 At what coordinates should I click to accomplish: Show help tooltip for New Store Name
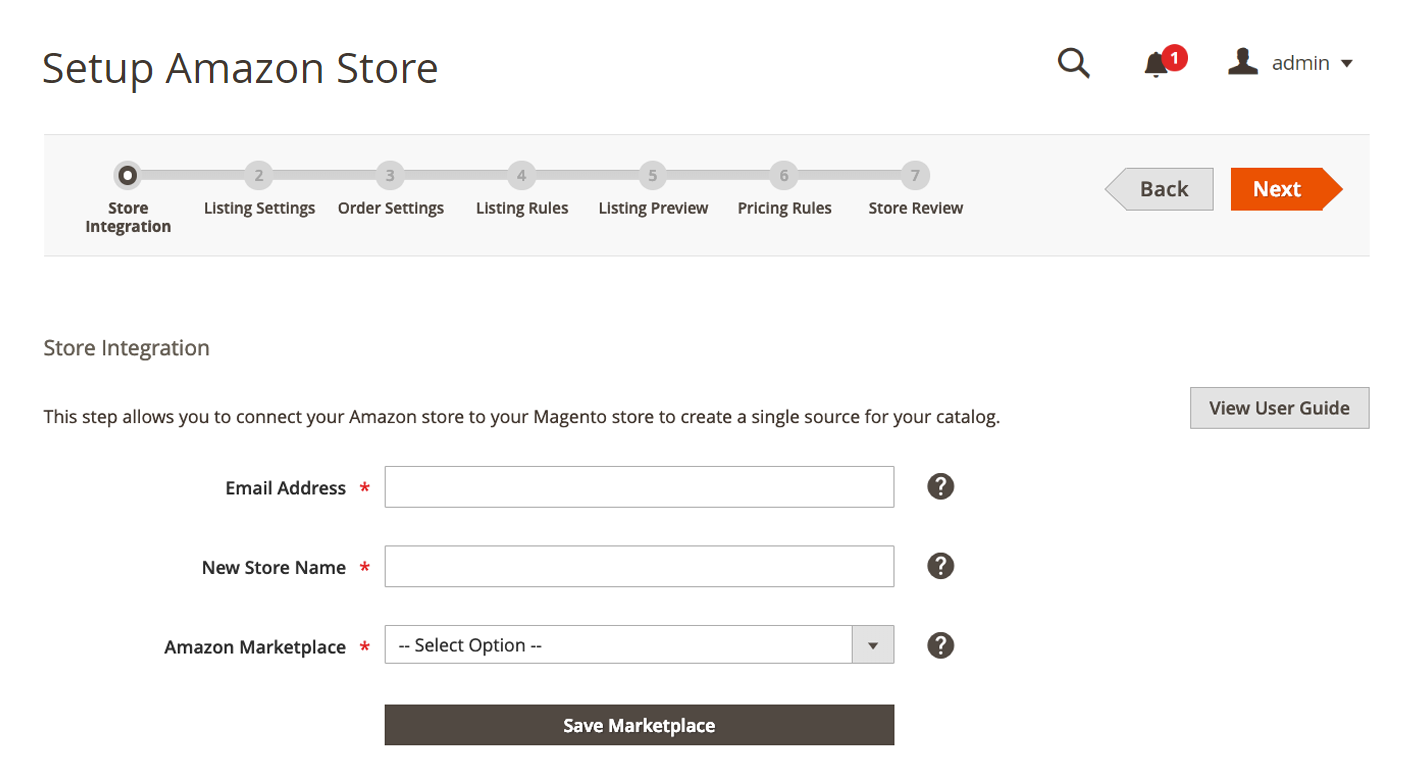point(940,566)
